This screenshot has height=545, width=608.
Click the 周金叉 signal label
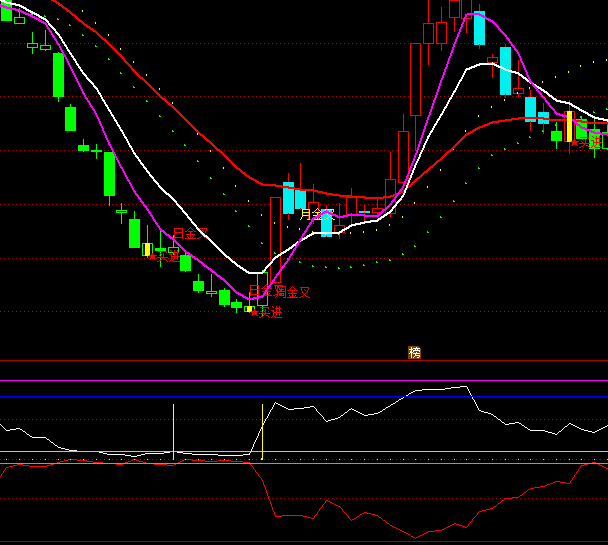pos(291,292)
